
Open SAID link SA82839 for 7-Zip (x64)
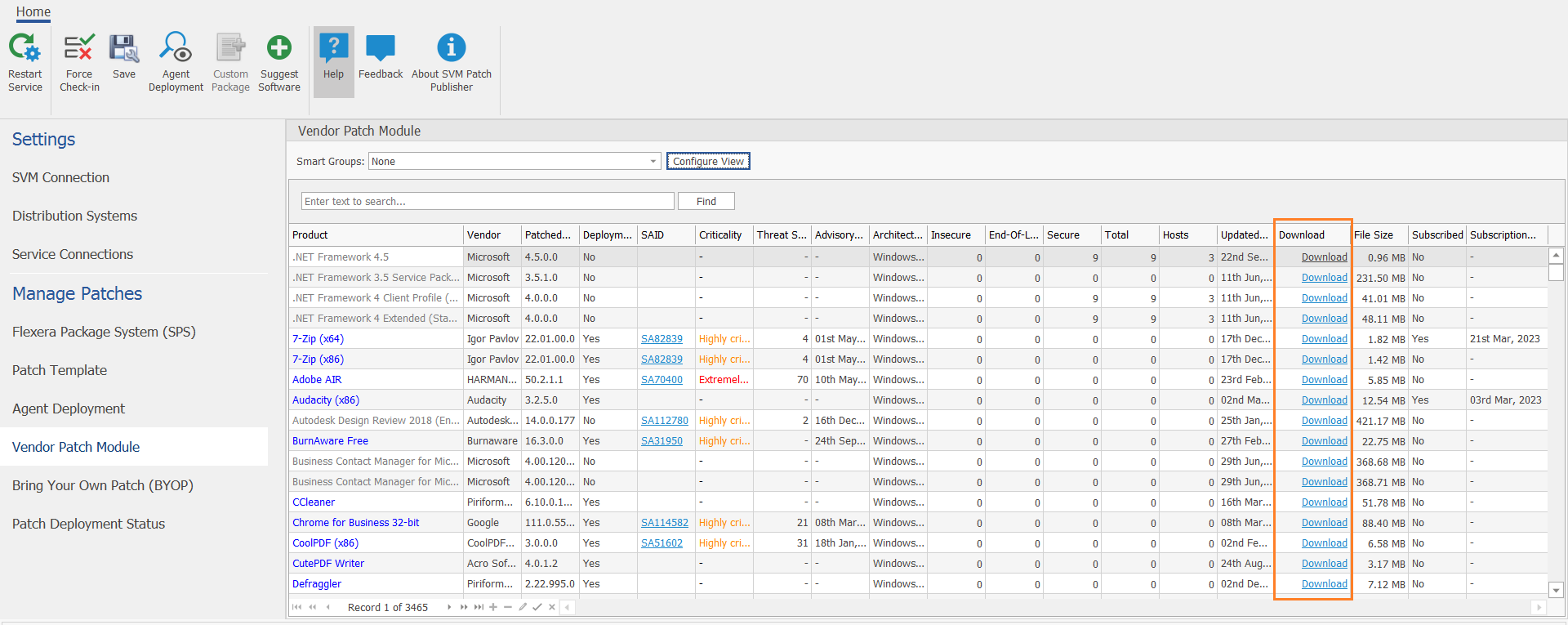tap(661, 338)
